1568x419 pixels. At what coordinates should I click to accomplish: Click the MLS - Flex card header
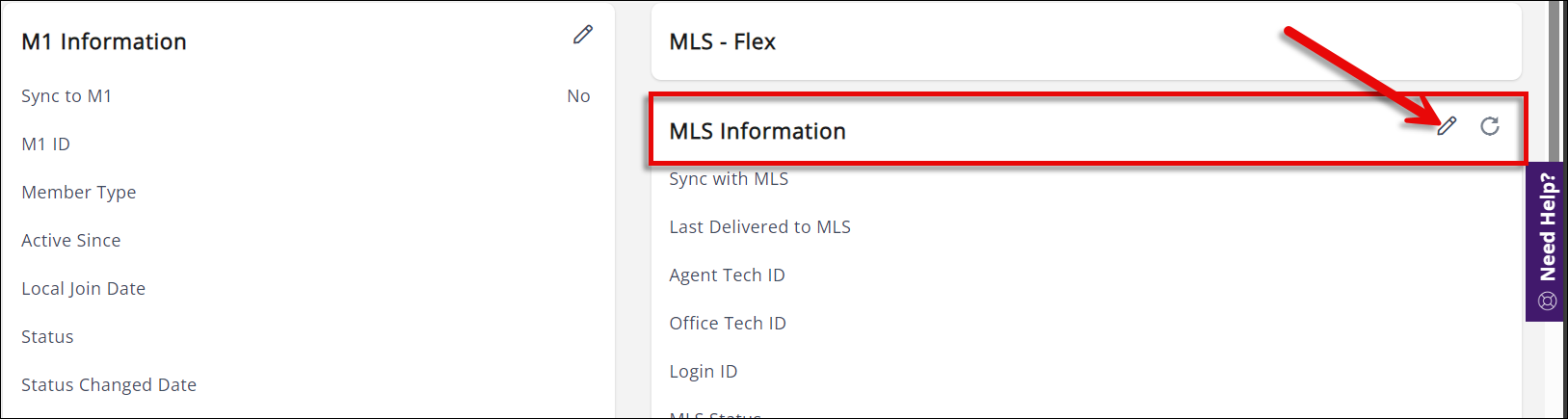(x=723, y=42)
